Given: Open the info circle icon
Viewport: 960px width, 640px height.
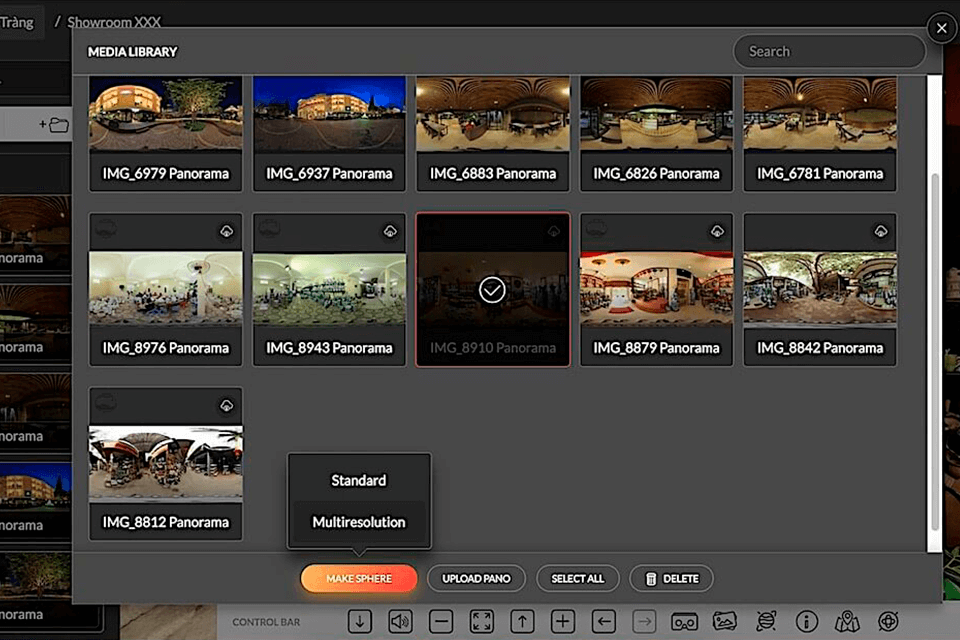Looking at the screenshot, I should pos(806,622).
